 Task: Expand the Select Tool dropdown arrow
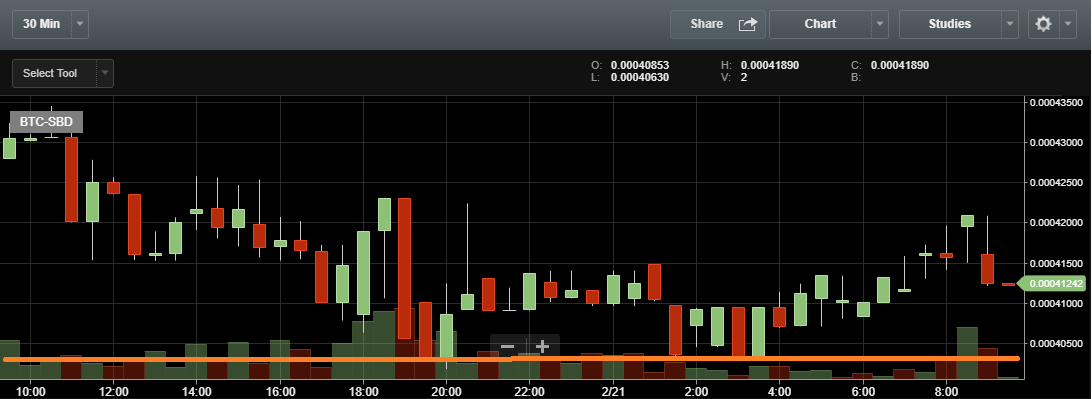[105, 73]
